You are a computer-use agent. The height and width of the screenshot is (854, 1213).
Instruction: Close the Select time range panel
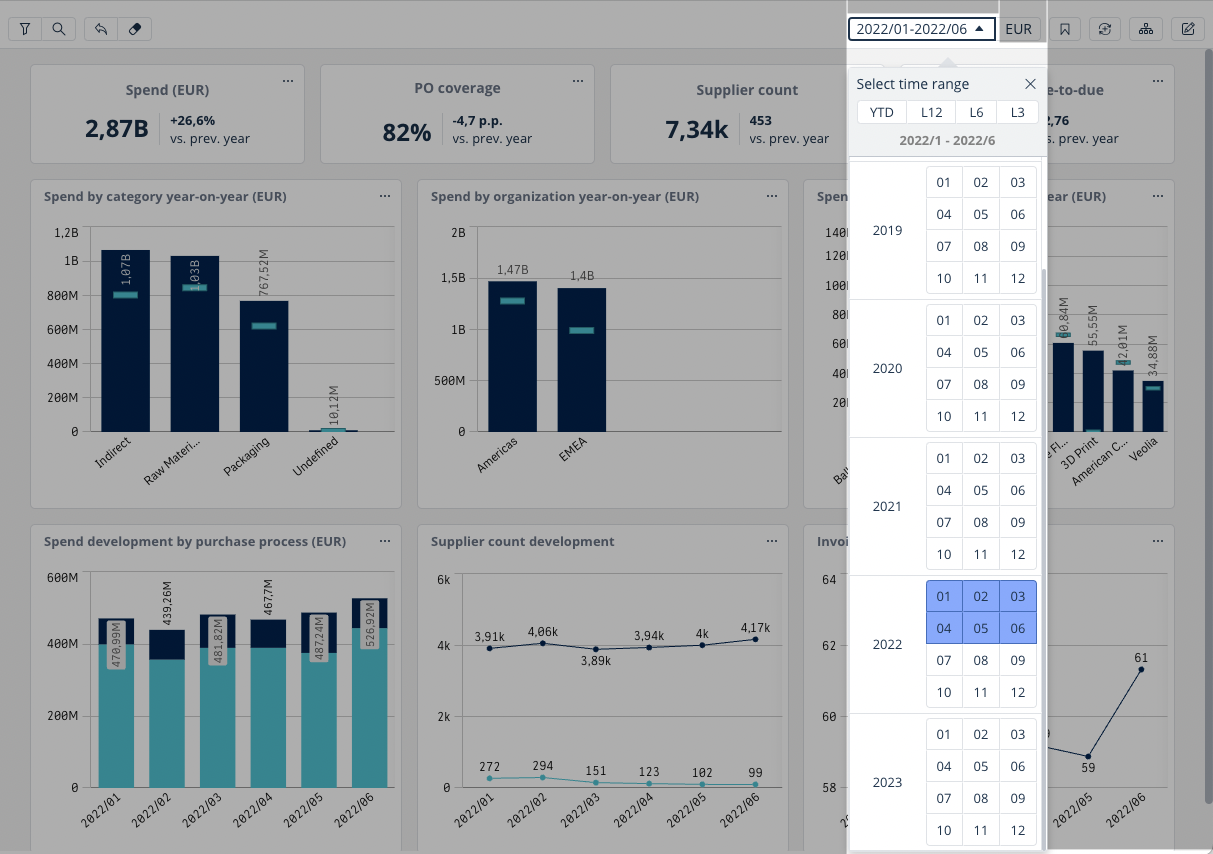tap(1030, 84)
